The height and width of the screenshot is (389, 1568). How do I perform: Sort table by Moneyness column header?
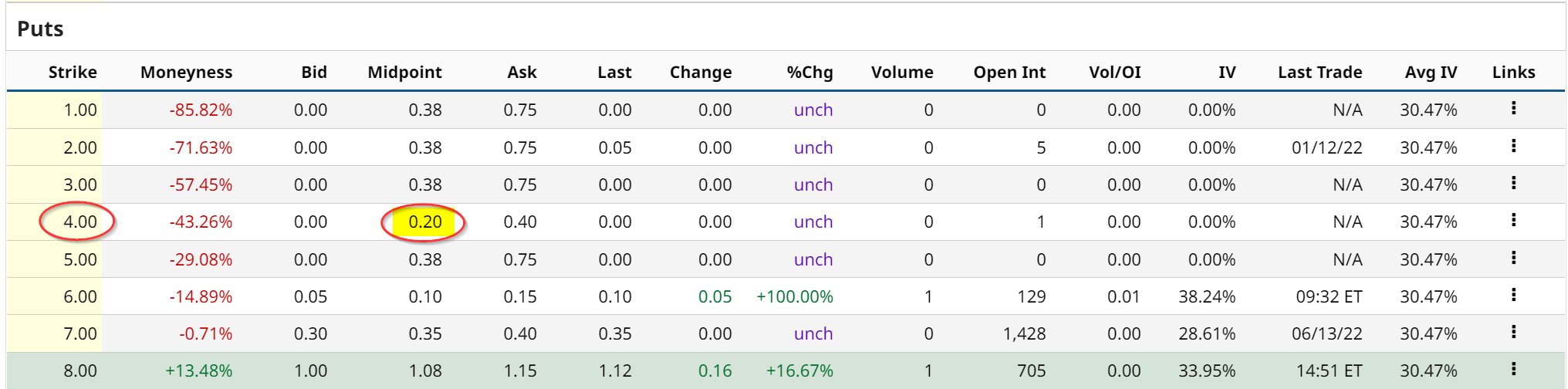(186, 73)
